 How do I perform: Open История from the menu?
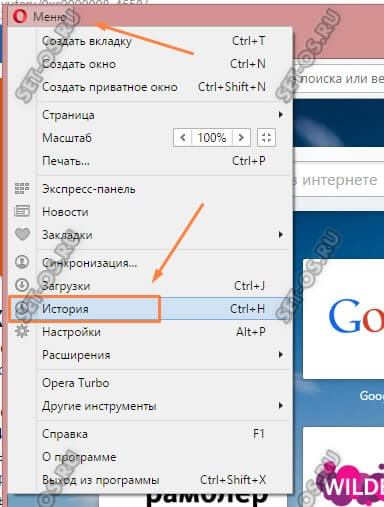pos(151,309)
